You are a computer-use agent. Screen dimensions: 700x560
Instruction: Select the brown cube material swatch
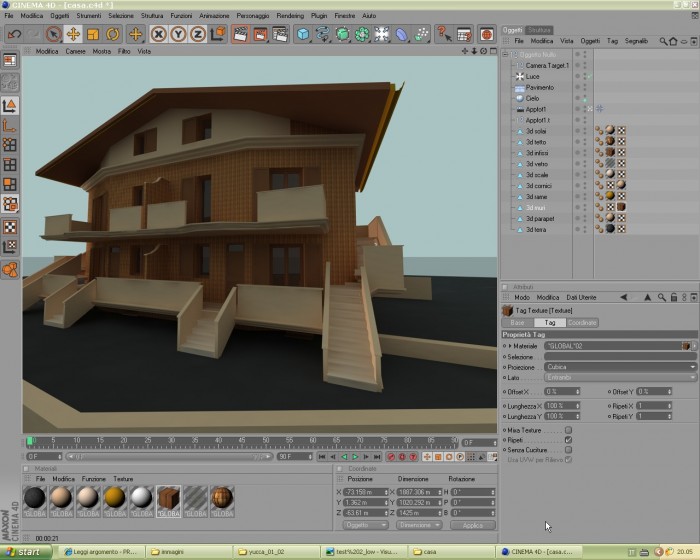pos(168,498)
